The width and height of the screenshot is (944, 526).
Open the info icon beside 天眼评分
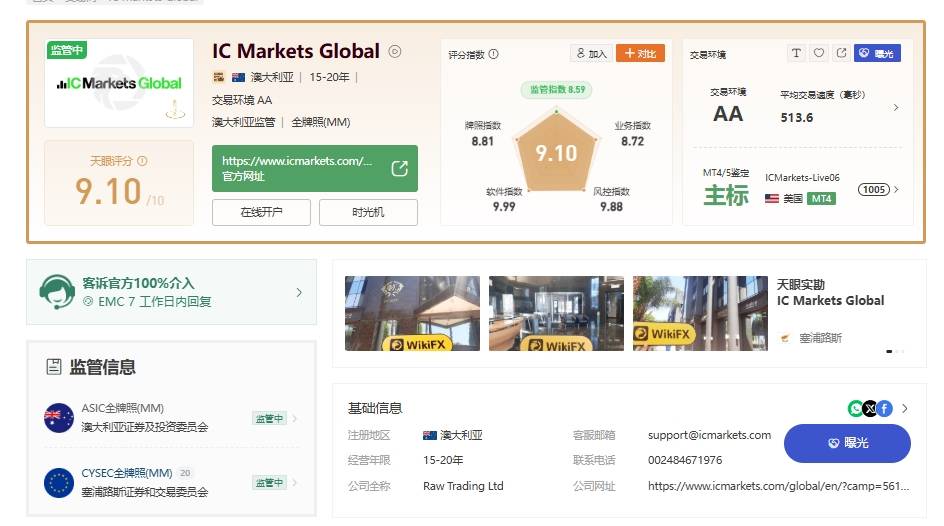(x=143, y=161)
